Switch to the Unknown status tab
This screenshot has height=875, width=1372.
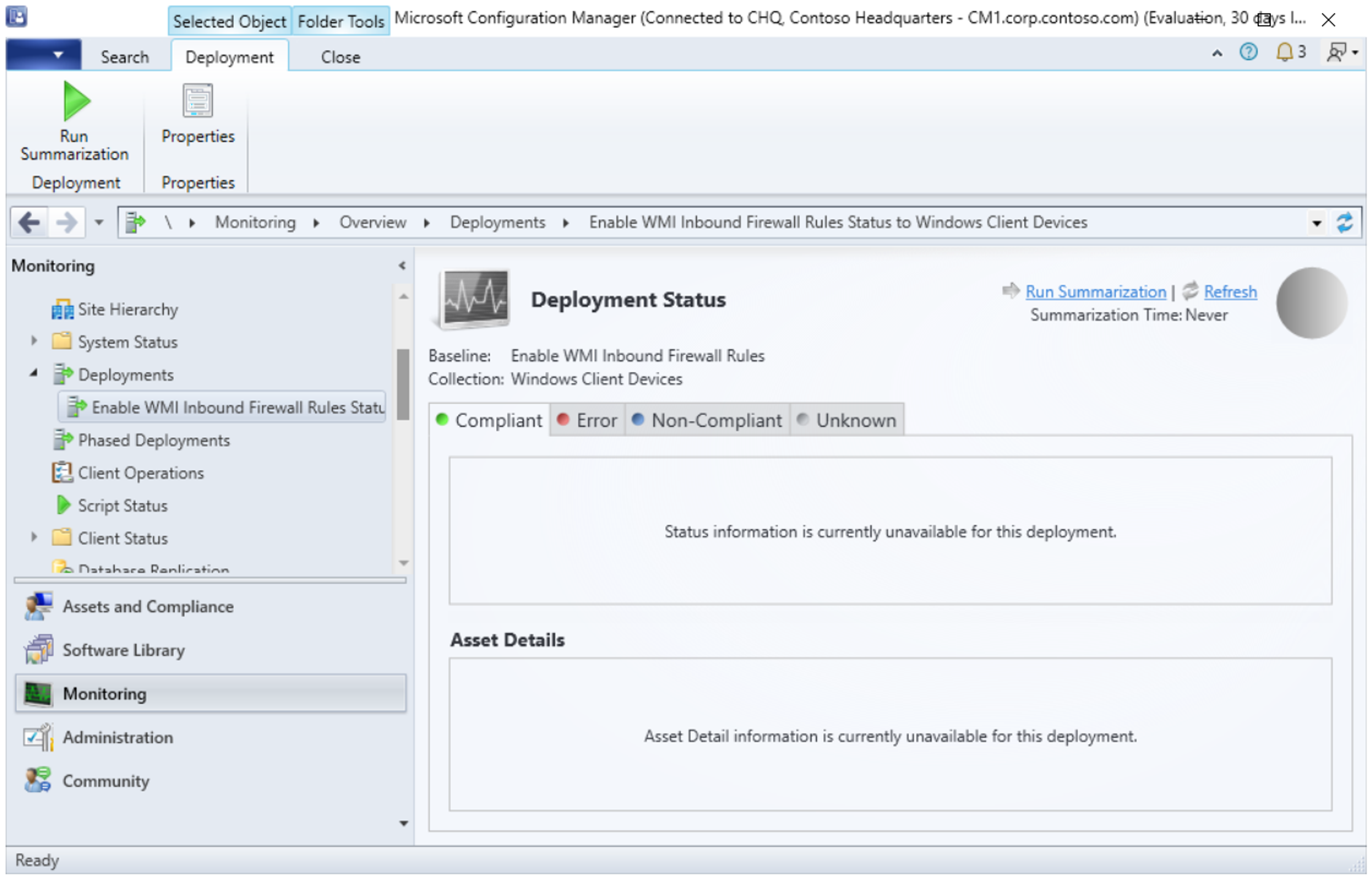tap(847, 421)
